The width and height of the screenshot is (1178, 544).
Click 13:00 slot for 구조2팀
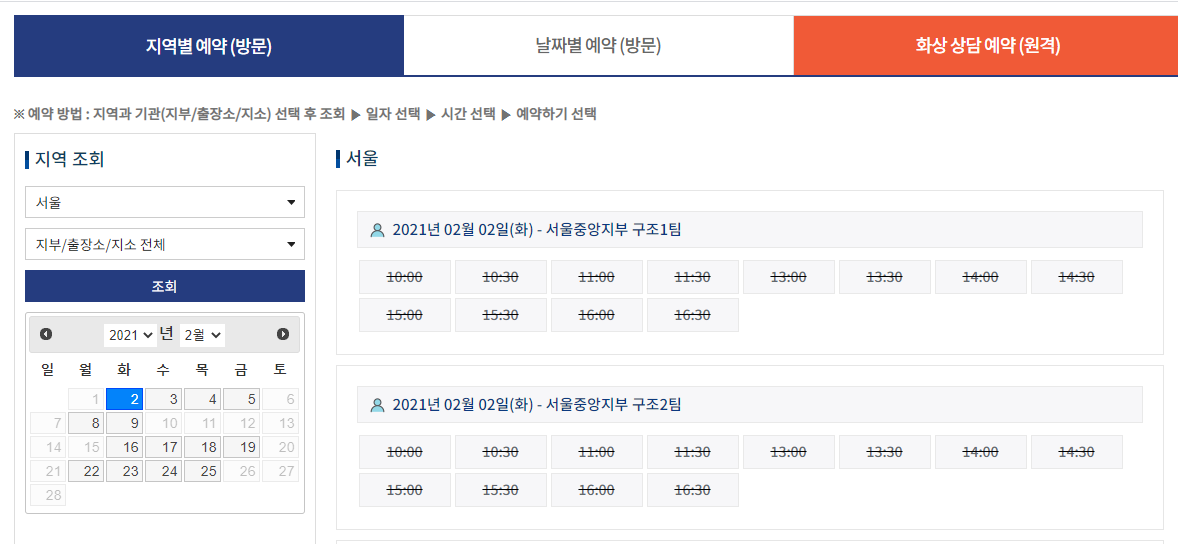coord(789,452)
